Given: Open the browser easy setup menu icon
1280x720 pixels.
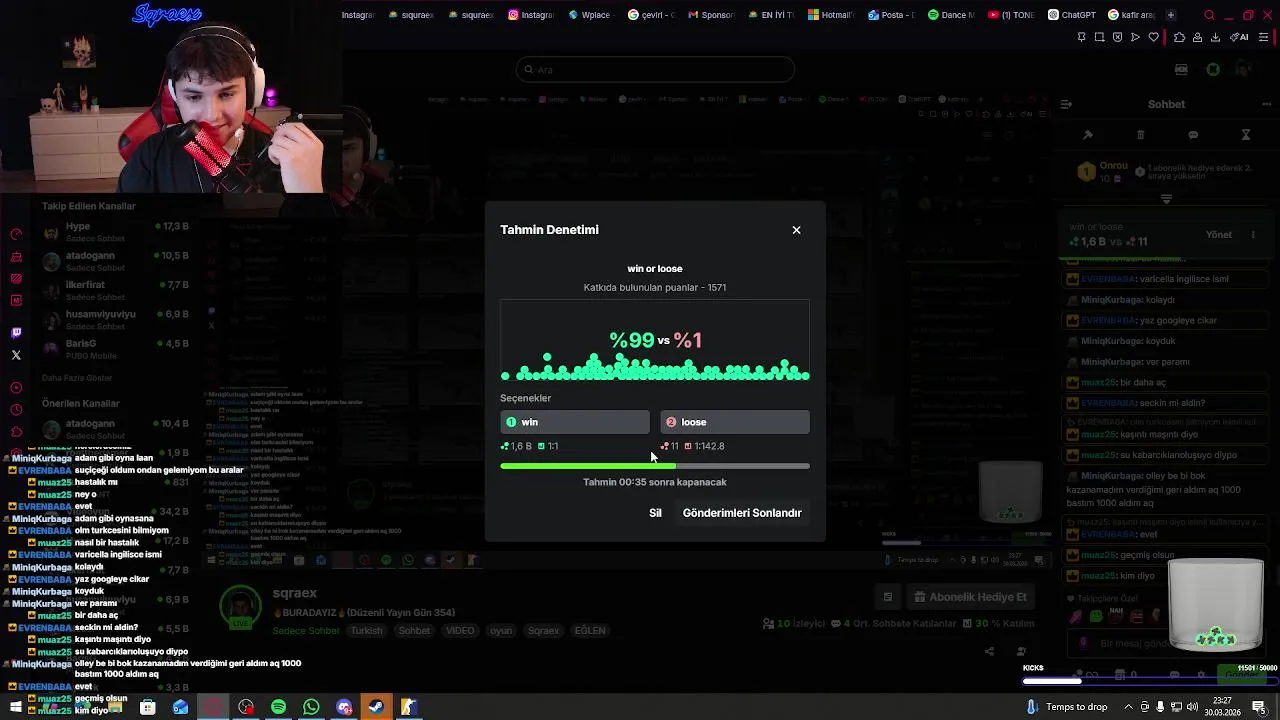Looking at the screenshot, I should pos(1264,37).
